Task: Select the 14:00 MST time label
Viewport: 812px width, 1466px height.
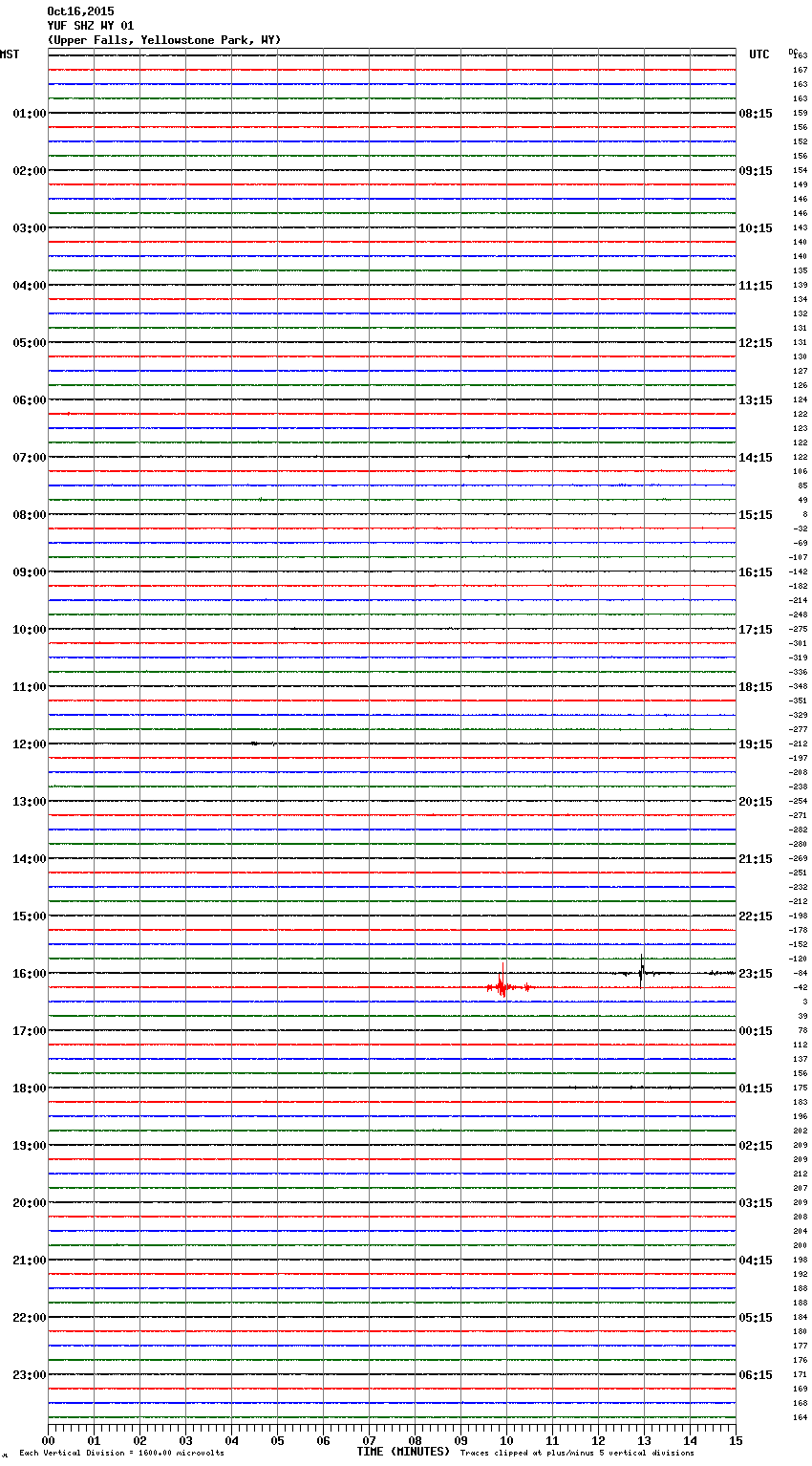Action: 30,859
